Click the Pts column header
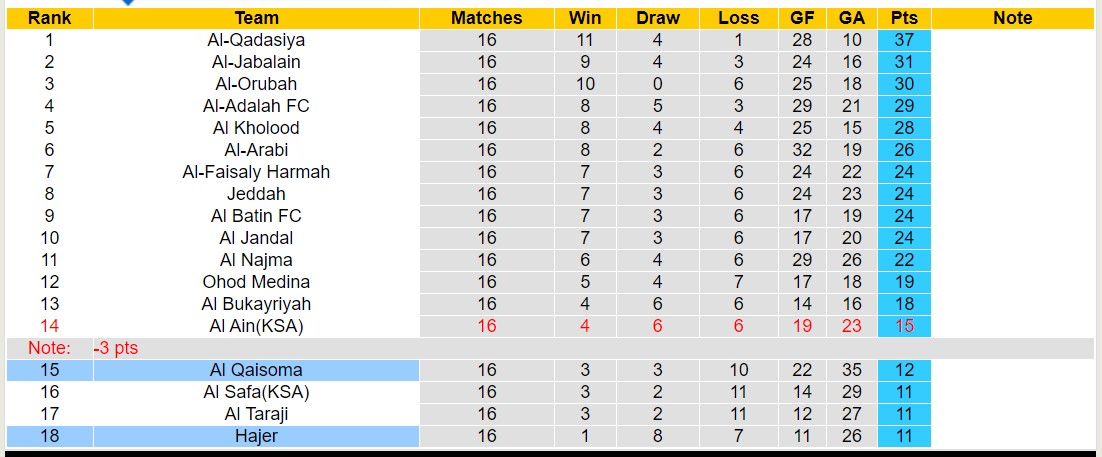Viewport: 1102px width, 457px height. 904,18
